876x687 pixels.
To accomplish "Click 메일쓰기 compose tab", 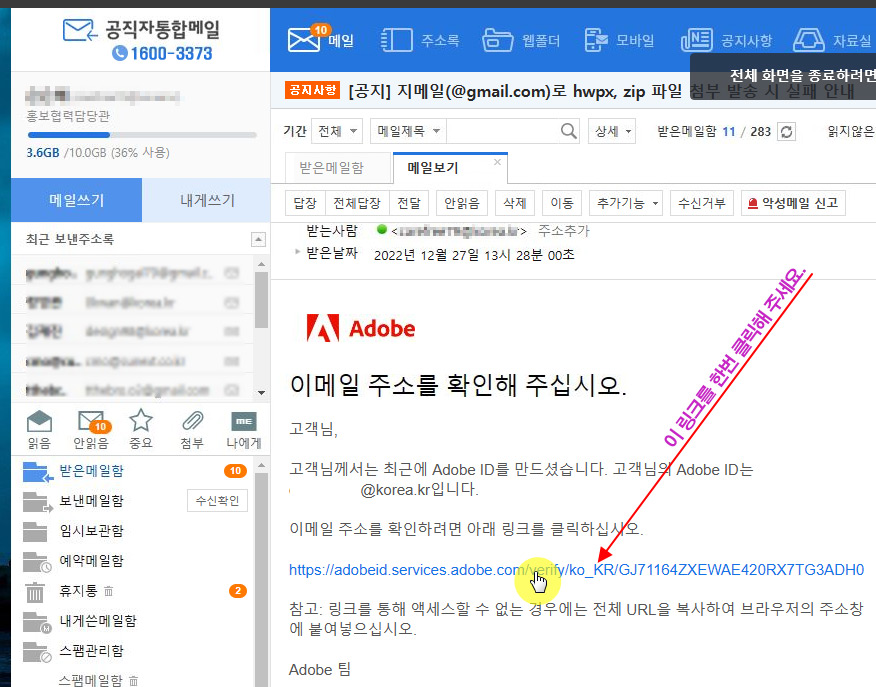I will (x=77, y=200).
